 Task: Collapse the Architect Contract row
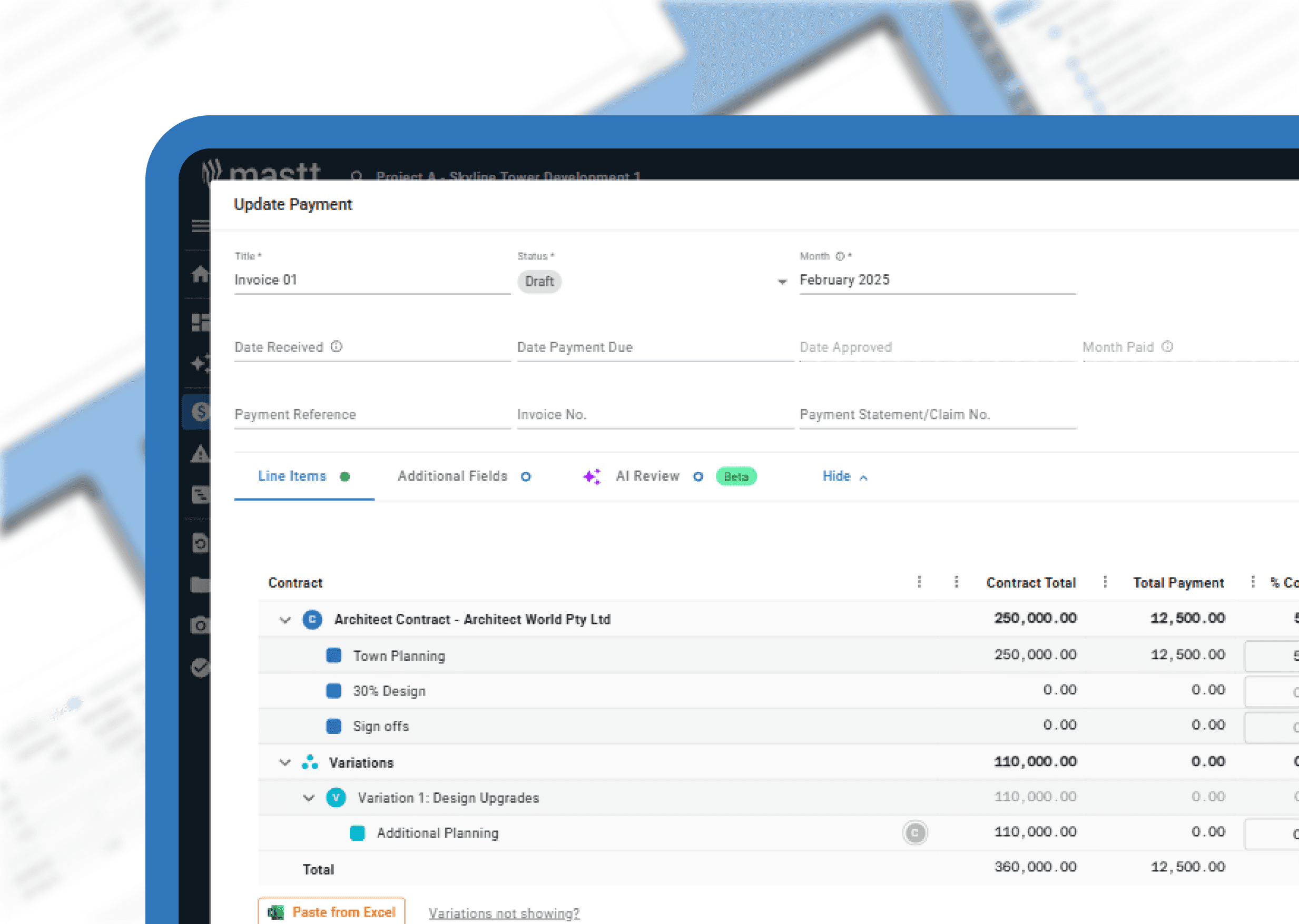point(285,620)
